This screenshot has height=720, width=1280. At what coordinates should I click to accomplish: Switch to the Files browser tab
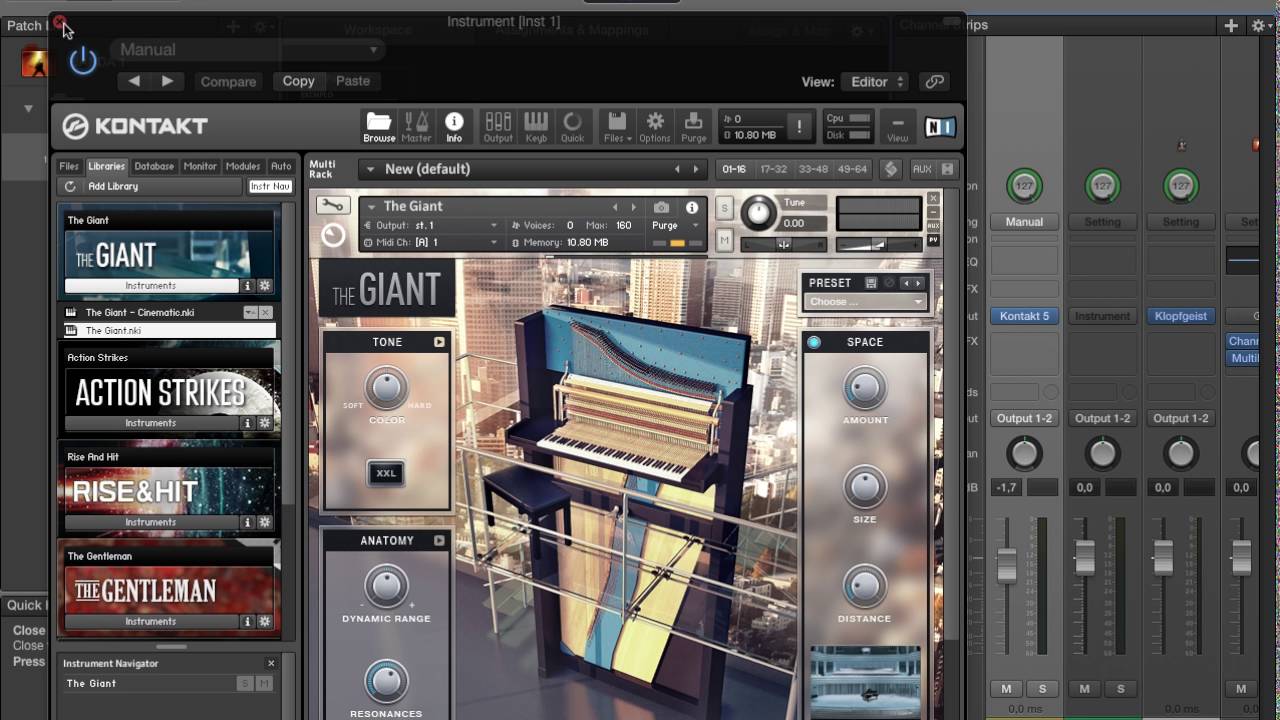69,166
